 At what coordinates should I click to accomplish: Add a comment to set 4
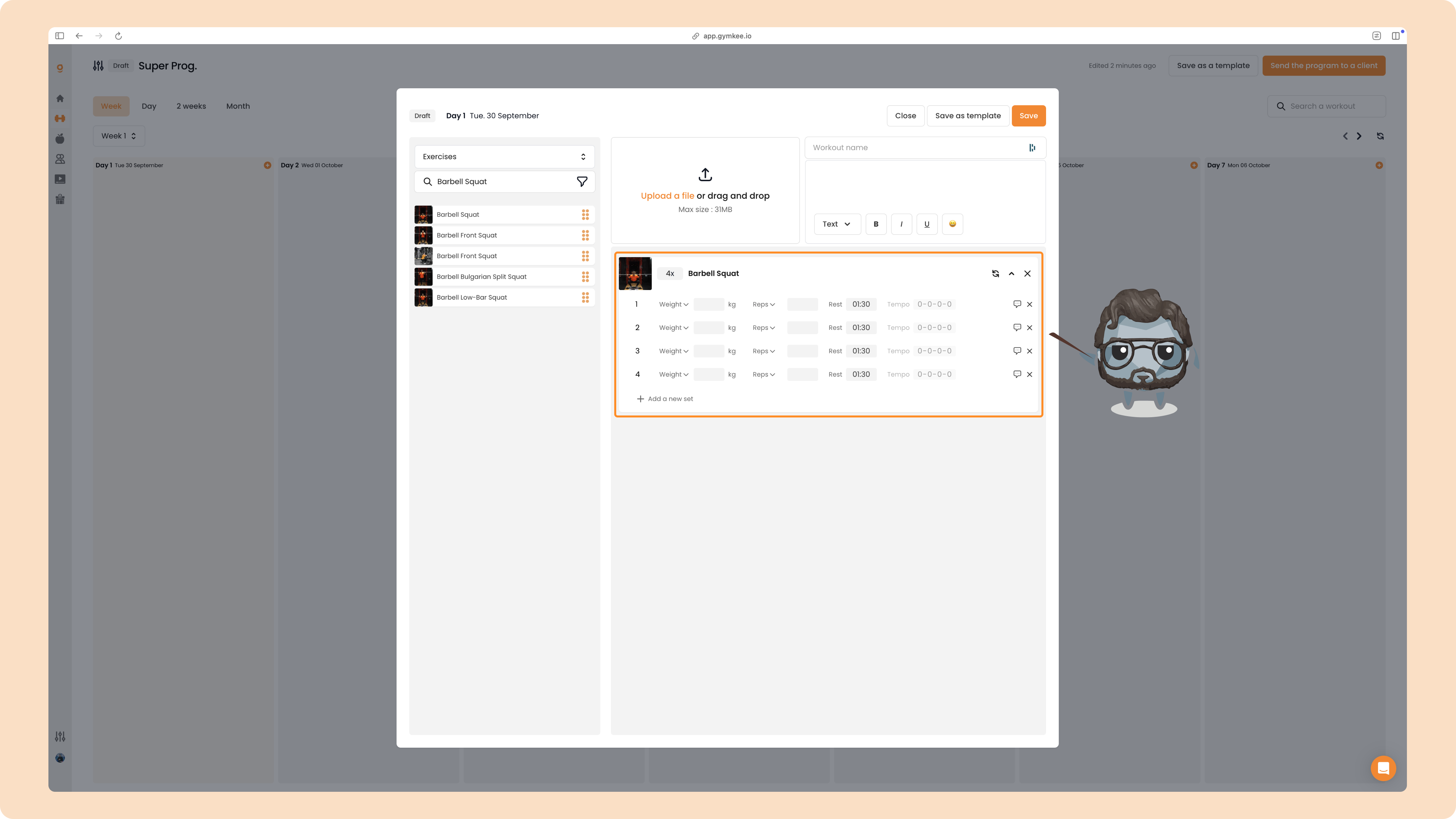point(1017,374)
